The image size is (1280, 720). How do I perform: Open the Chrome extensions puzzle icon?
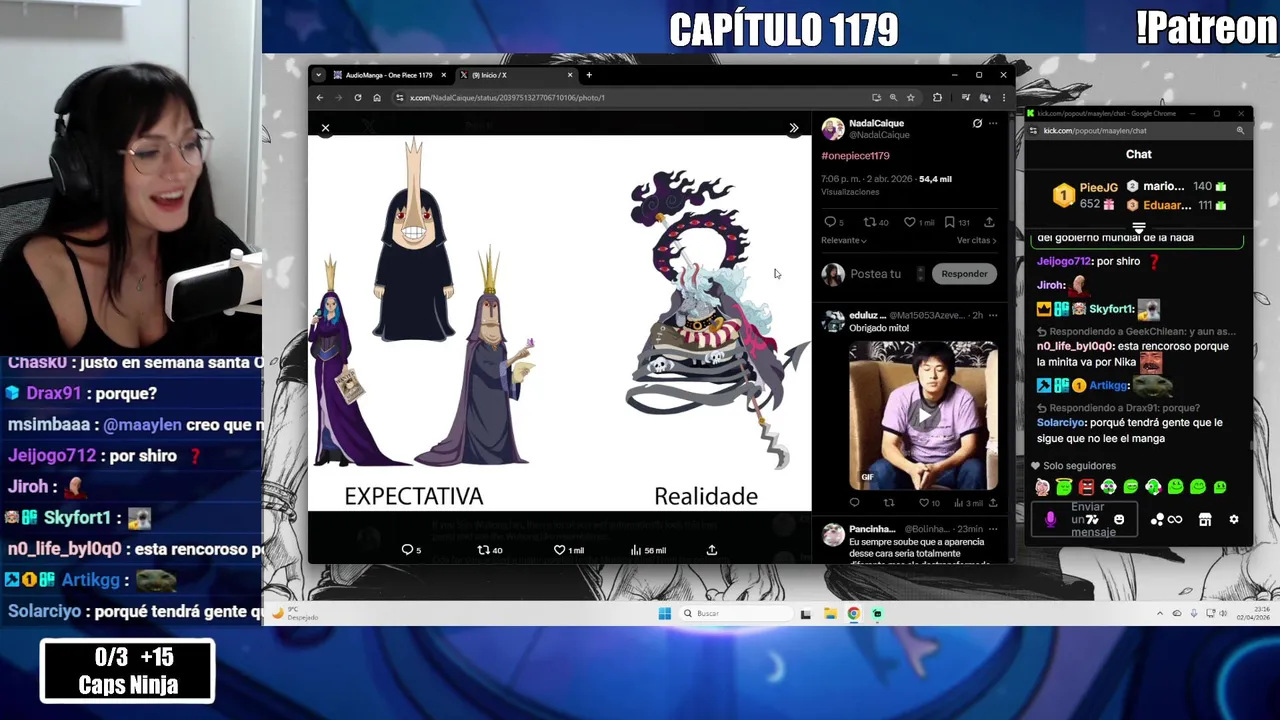pos(937,98)
